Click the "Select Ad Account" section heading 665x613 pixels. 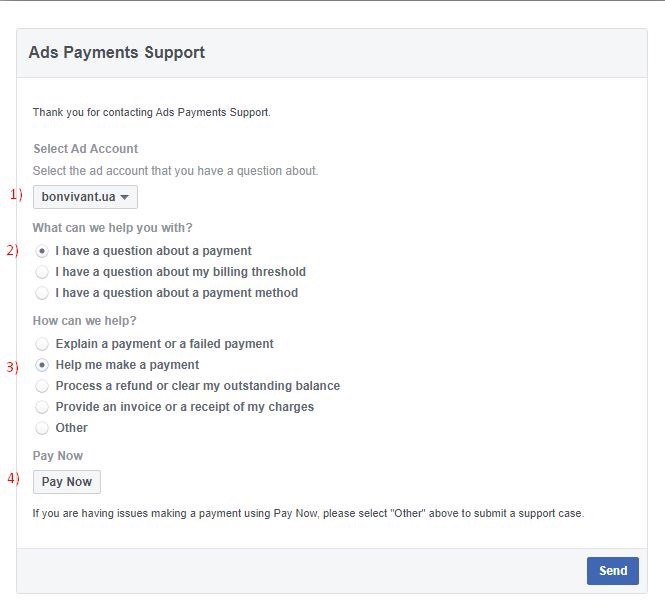pyautogui.click(x=85, y=149)
